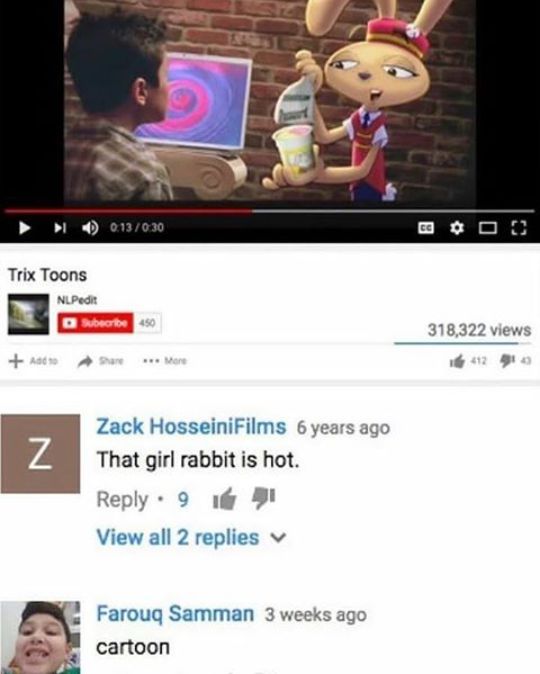This screenshot has width=540, height=674.
Task: Mute the video volume speaker icon
Action: click(x=90, y=227)
